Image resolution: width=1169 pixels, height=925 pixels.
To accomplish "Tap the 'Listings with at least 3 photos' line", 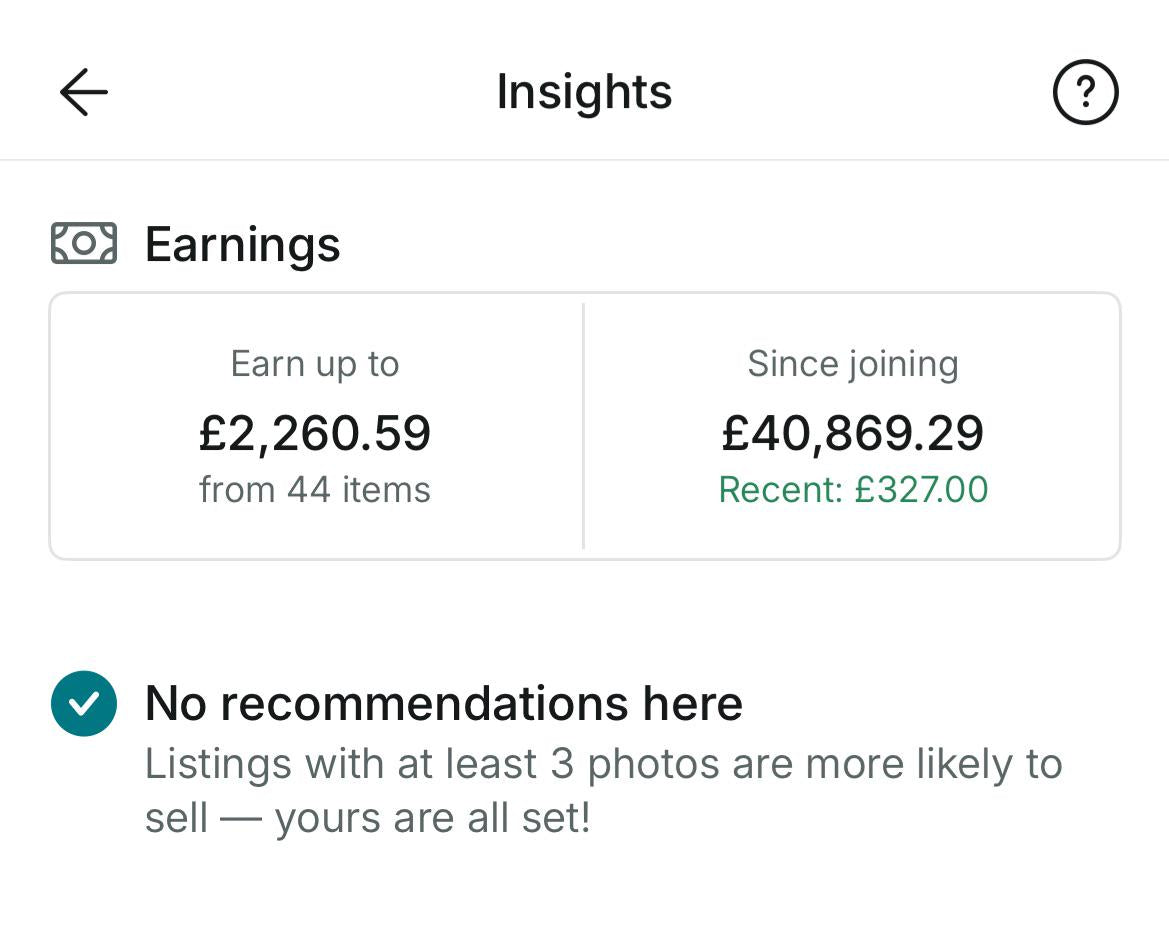I will tap(603, 765).
